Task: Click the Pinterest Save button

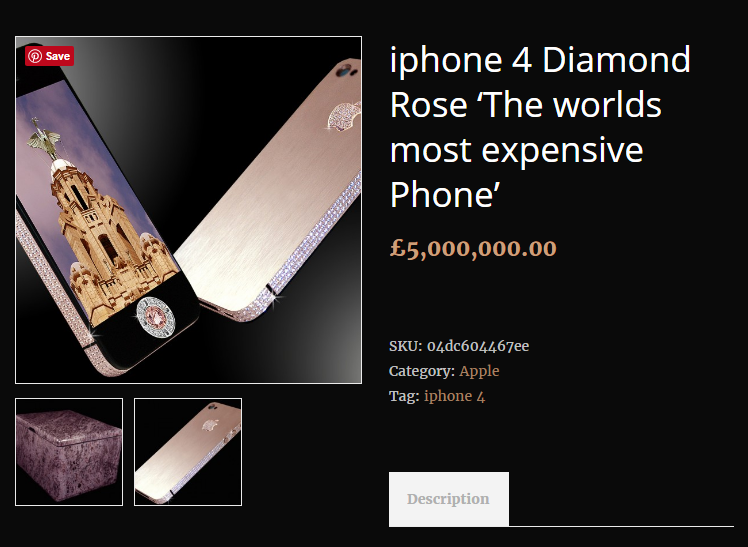Action: point(50,56)
